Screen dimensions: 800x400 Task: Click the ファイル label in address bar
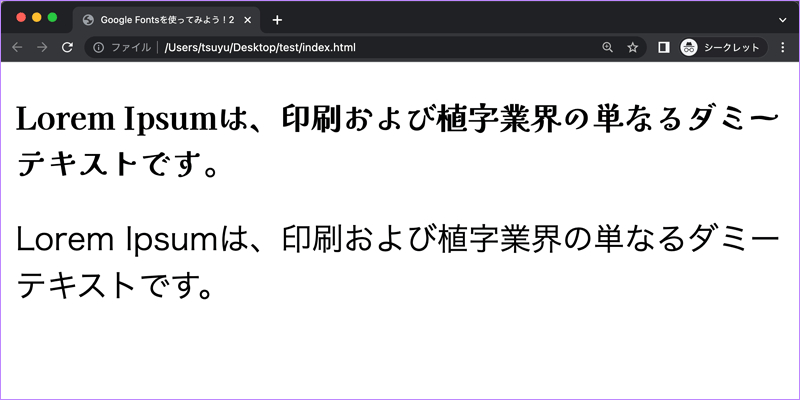click(131, 47)
